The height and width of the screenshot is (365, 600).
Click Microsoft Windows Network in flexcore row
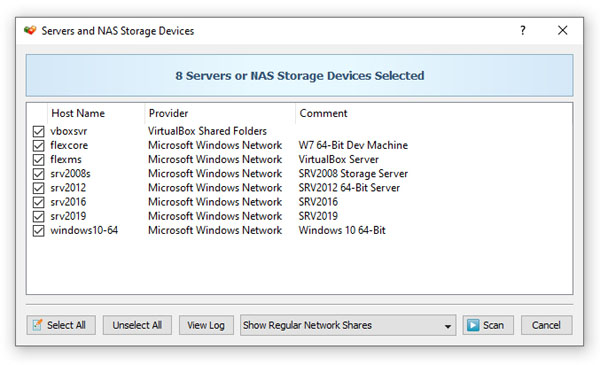215,145
